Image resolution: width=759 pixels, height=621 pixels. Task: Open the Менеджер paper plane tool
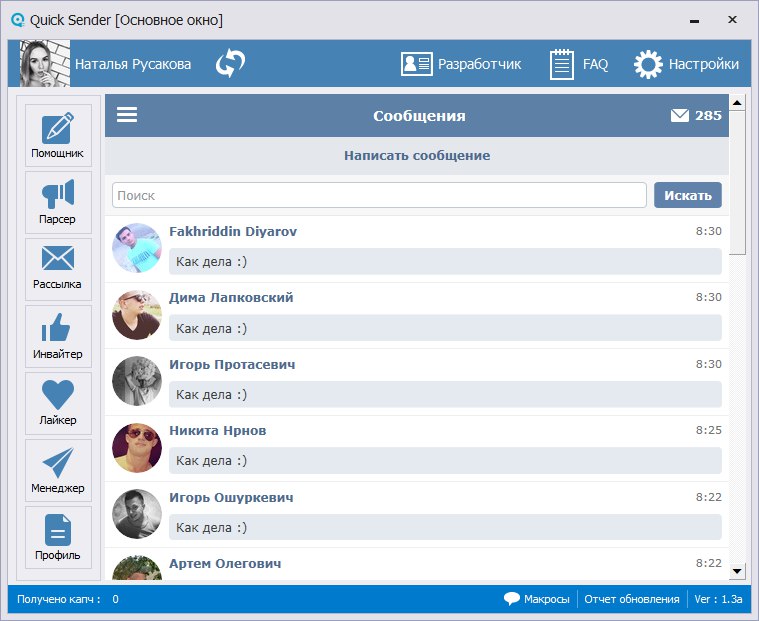(58, 470)
